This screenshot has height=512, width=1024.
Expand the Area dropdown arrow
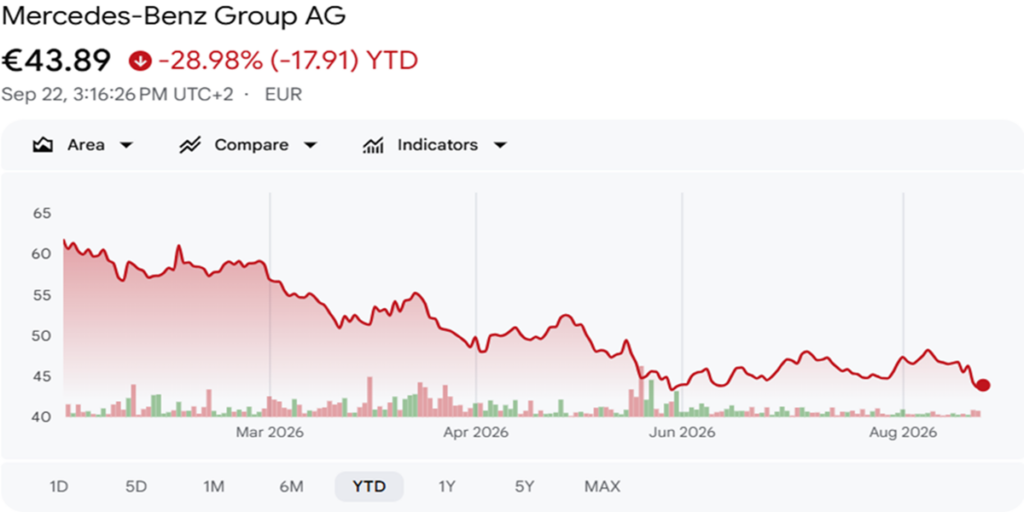click(x=126, y=145)
